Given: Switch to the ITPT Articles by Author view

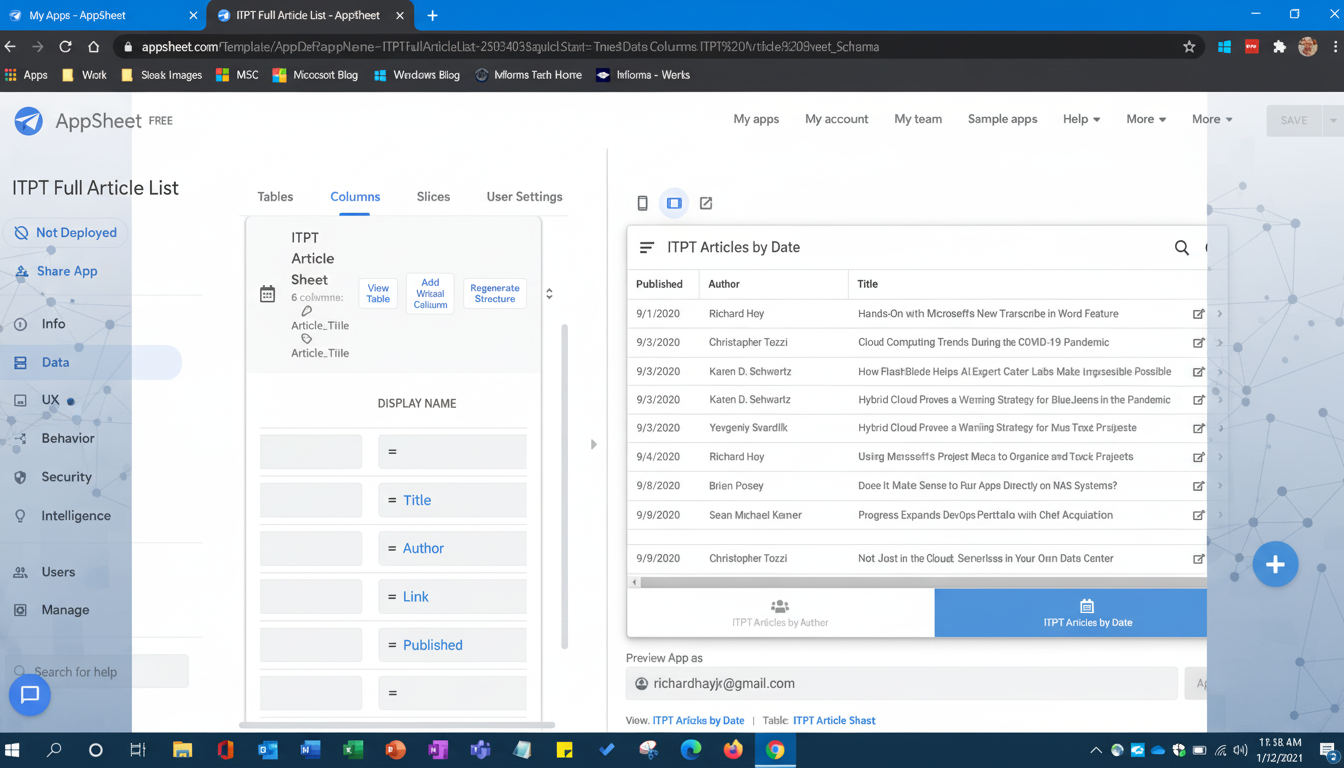Looking at the screenshot, I should (780, 613).
